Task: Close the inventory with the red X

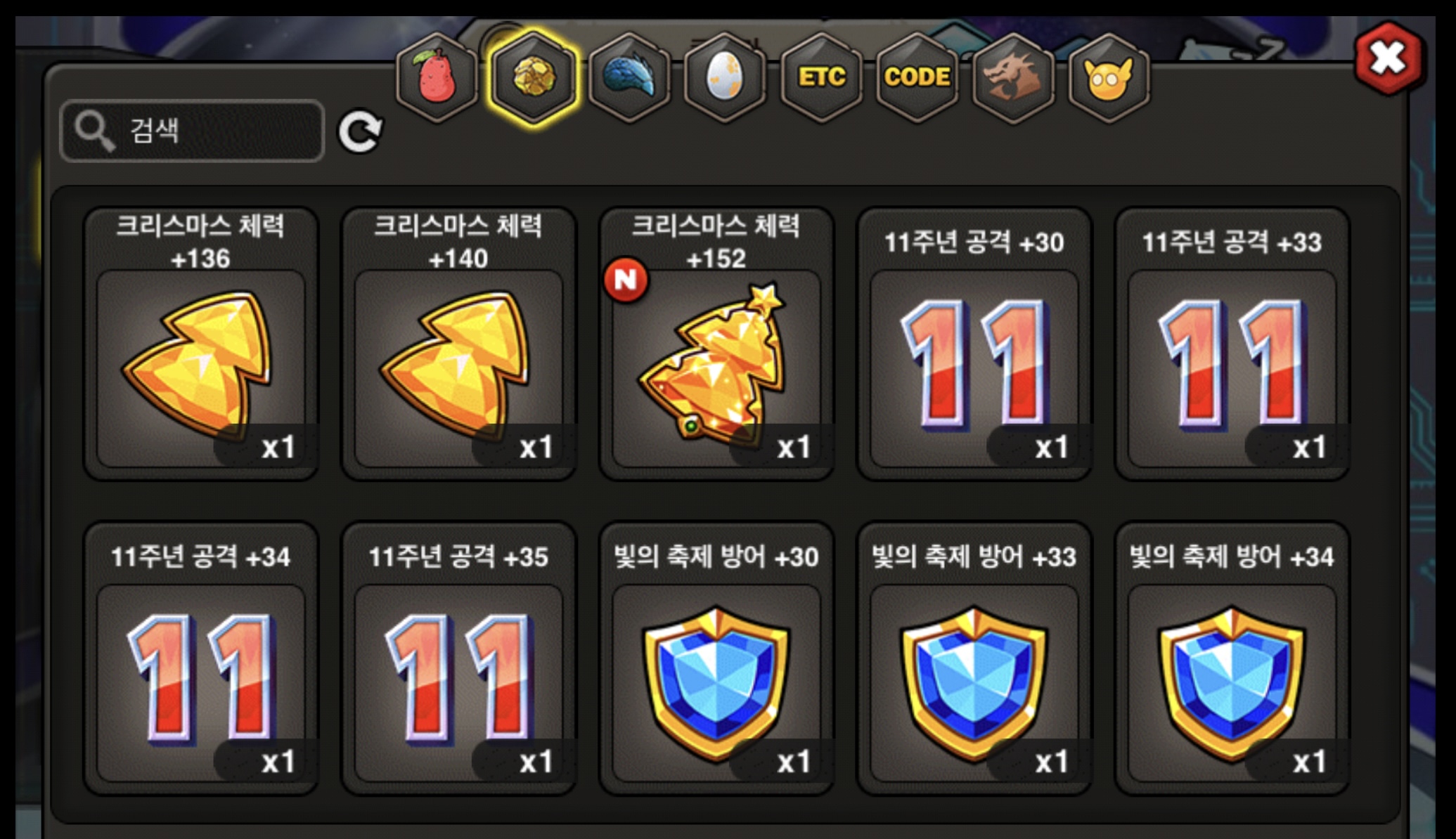Action: (1388, 58)
